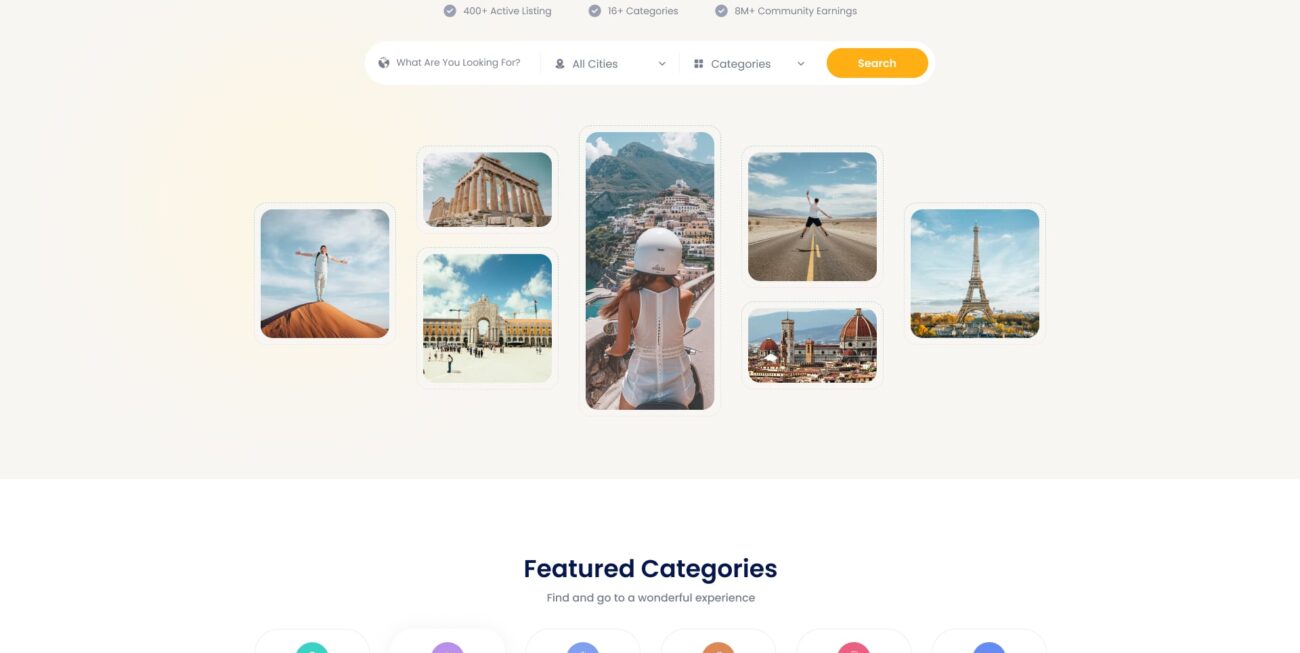Click the globe icon in search field
Screen dimensions: 1300x653
pyautogui.click(x=384, y=63)
